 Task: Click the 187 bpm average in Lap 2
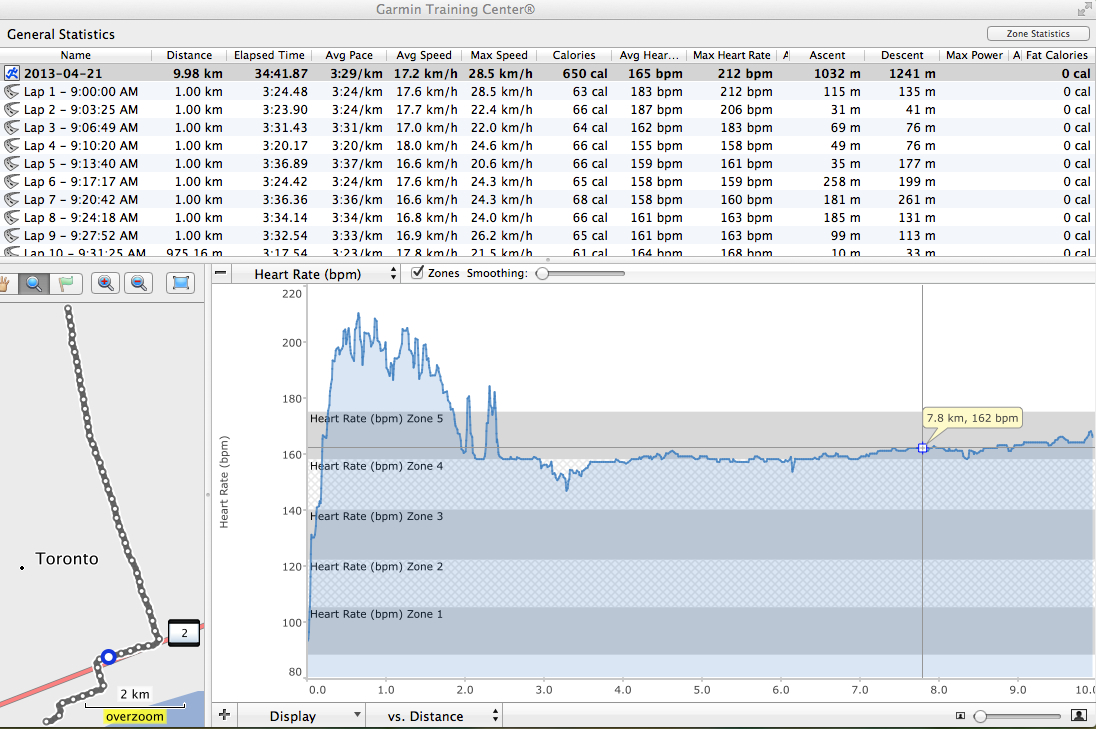(x=656, y=110)
